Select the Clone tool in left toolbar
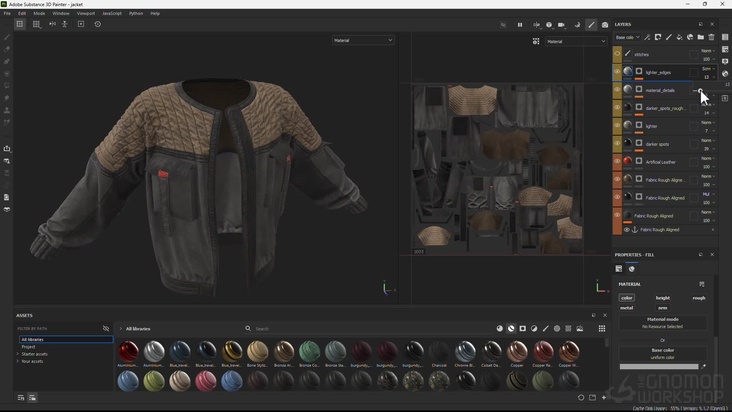 tap(7, 110)
